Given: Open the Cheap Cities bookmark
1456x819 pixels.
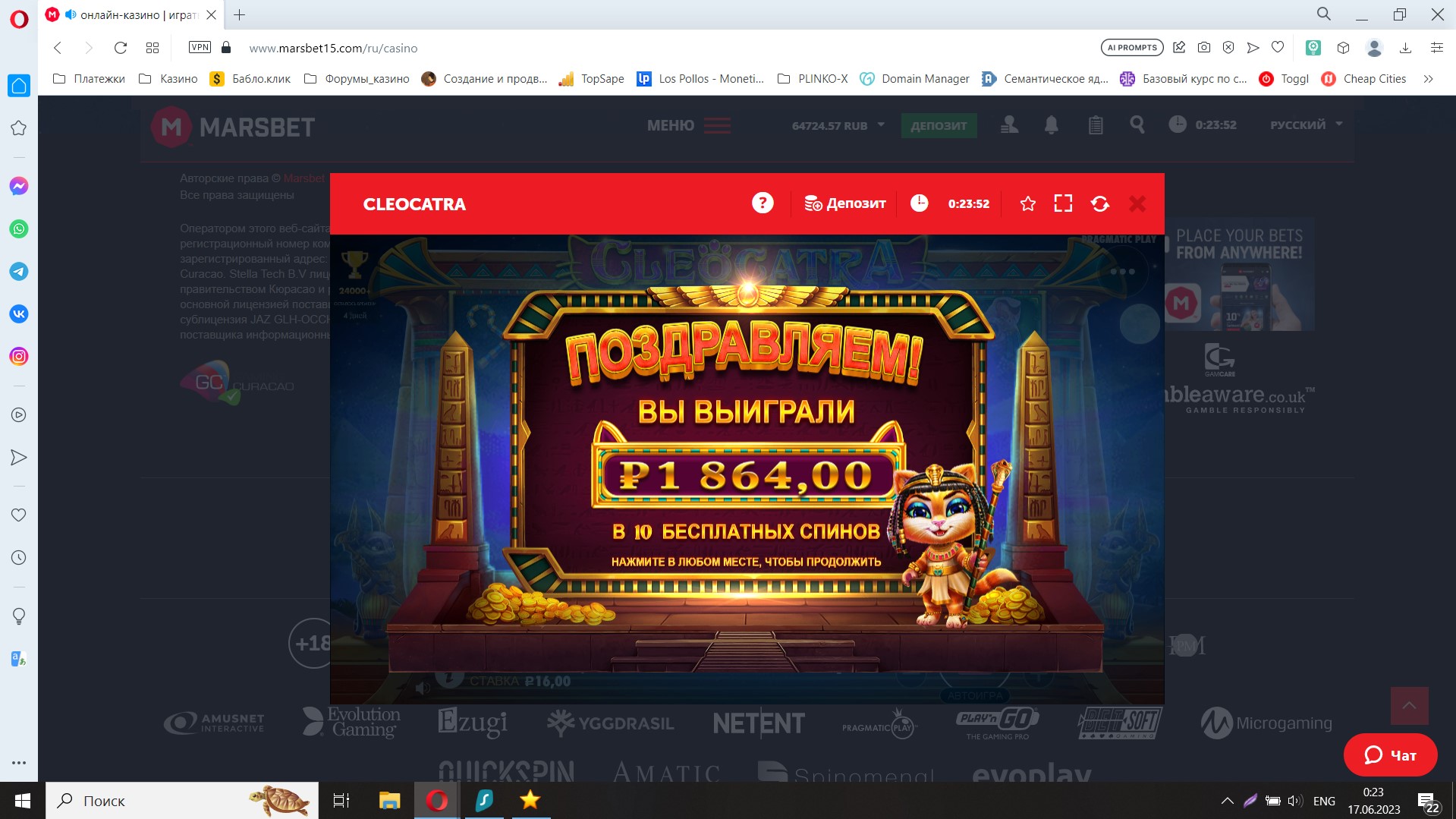Looking at the screenshot, I should 1363,79.
